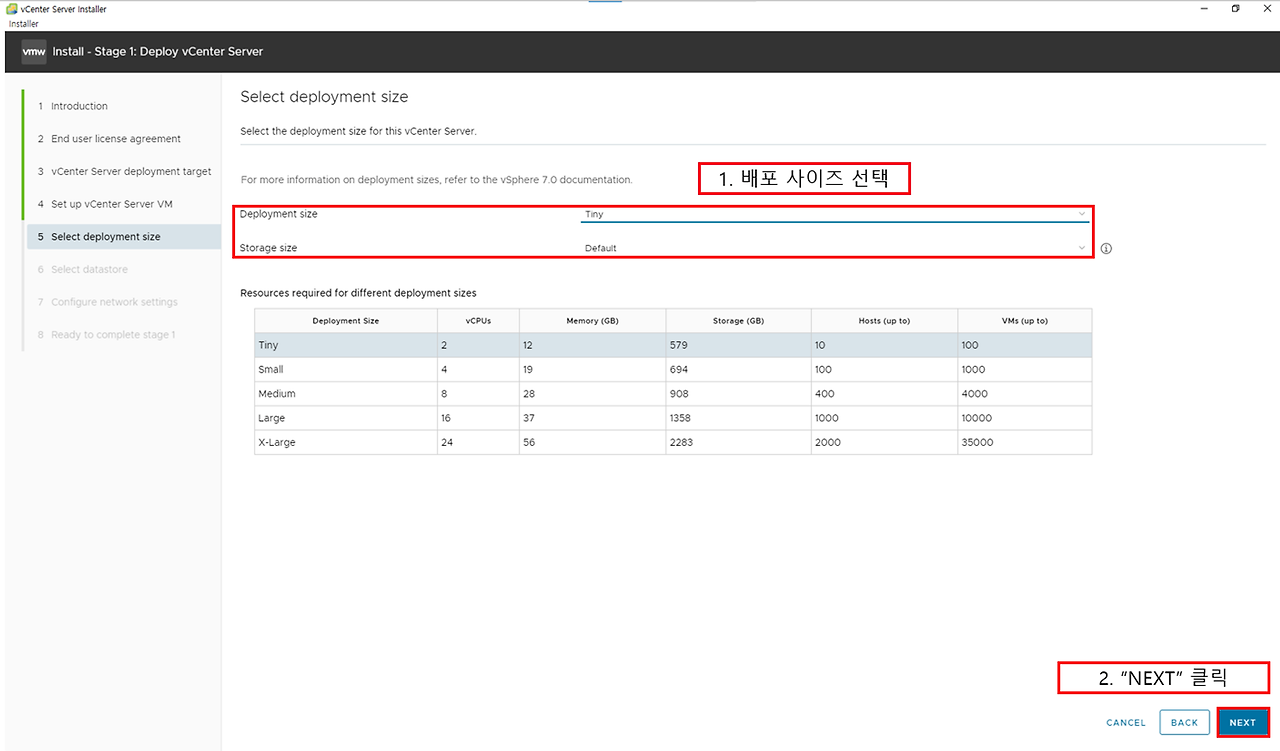This screenshot has width=1280, height=751.
Task: Open the Installer menu
Action: coord(22,23)
